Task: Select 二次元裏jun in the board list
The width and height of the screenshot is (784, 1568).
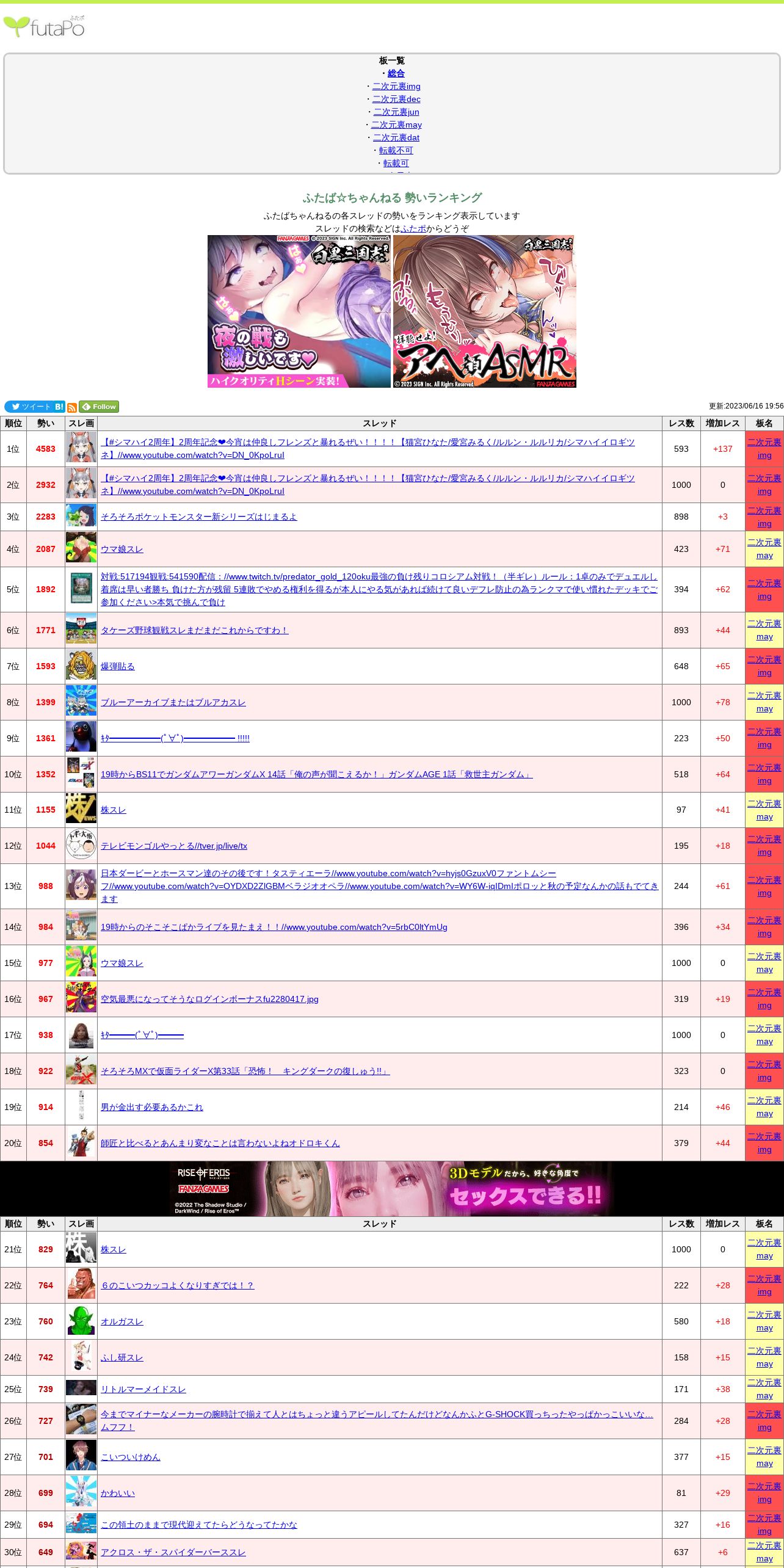Action: coord(396,112)
